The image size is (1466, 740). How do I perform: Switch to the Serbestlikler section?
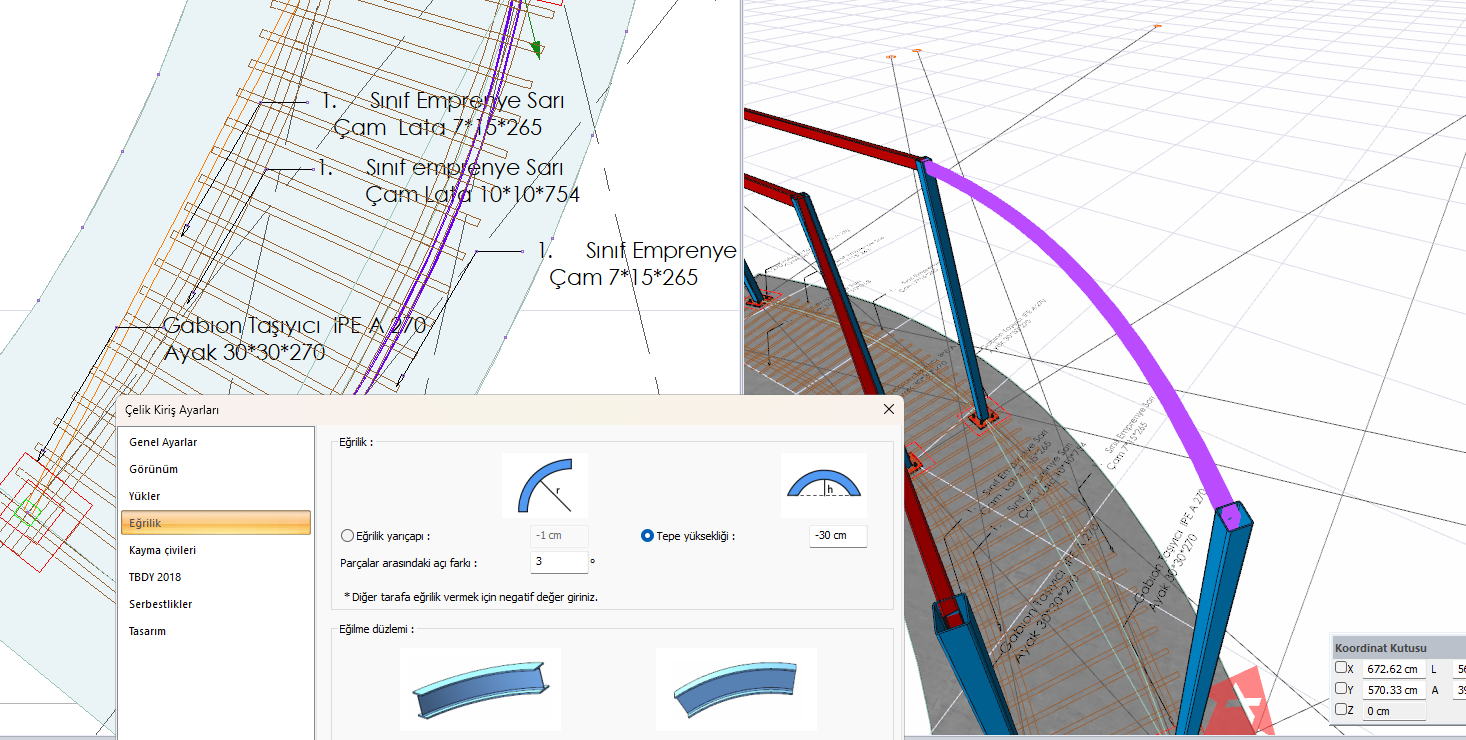coord(161,604)
